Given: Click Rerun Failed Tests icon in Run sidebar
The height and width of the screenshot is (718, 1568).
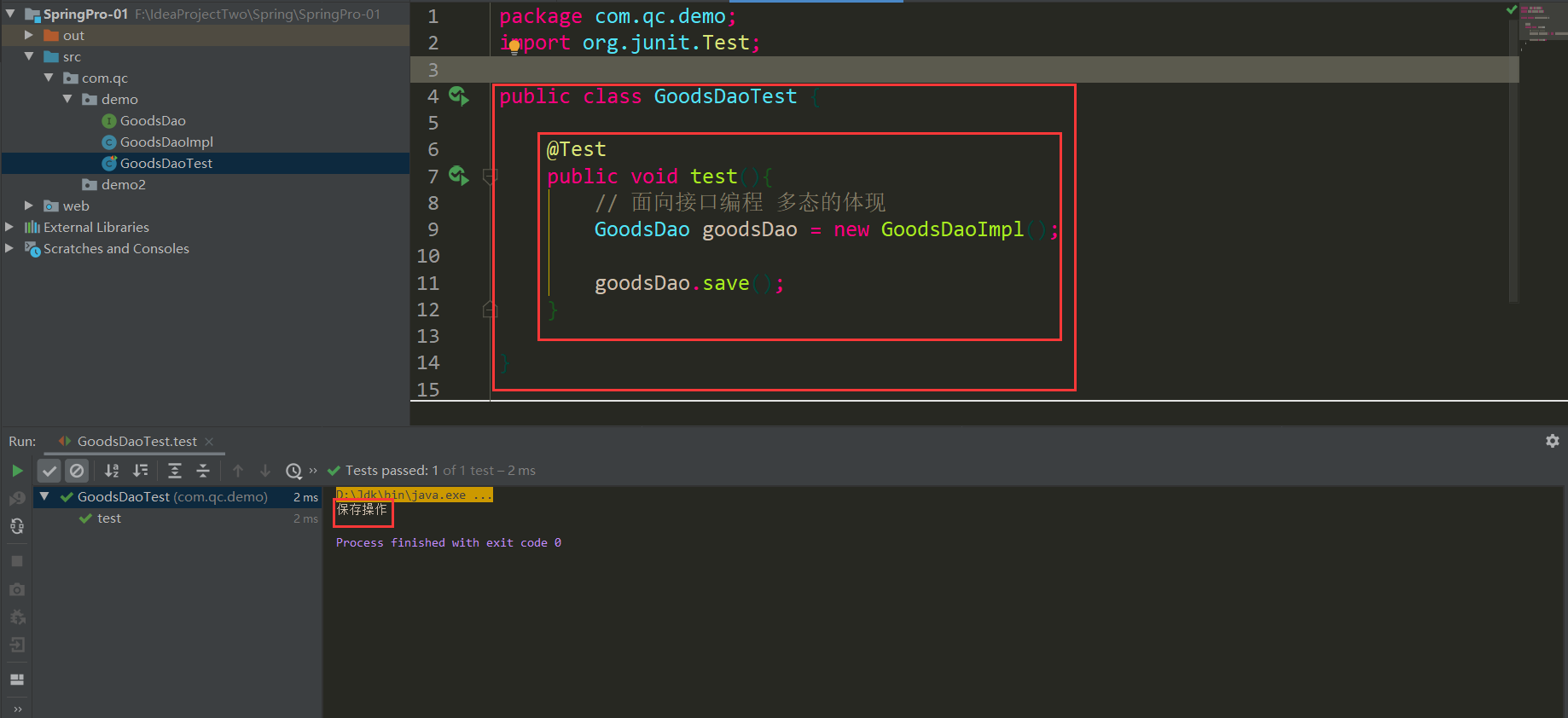Looking at the screenshot, I should click(x=17, y=498).
